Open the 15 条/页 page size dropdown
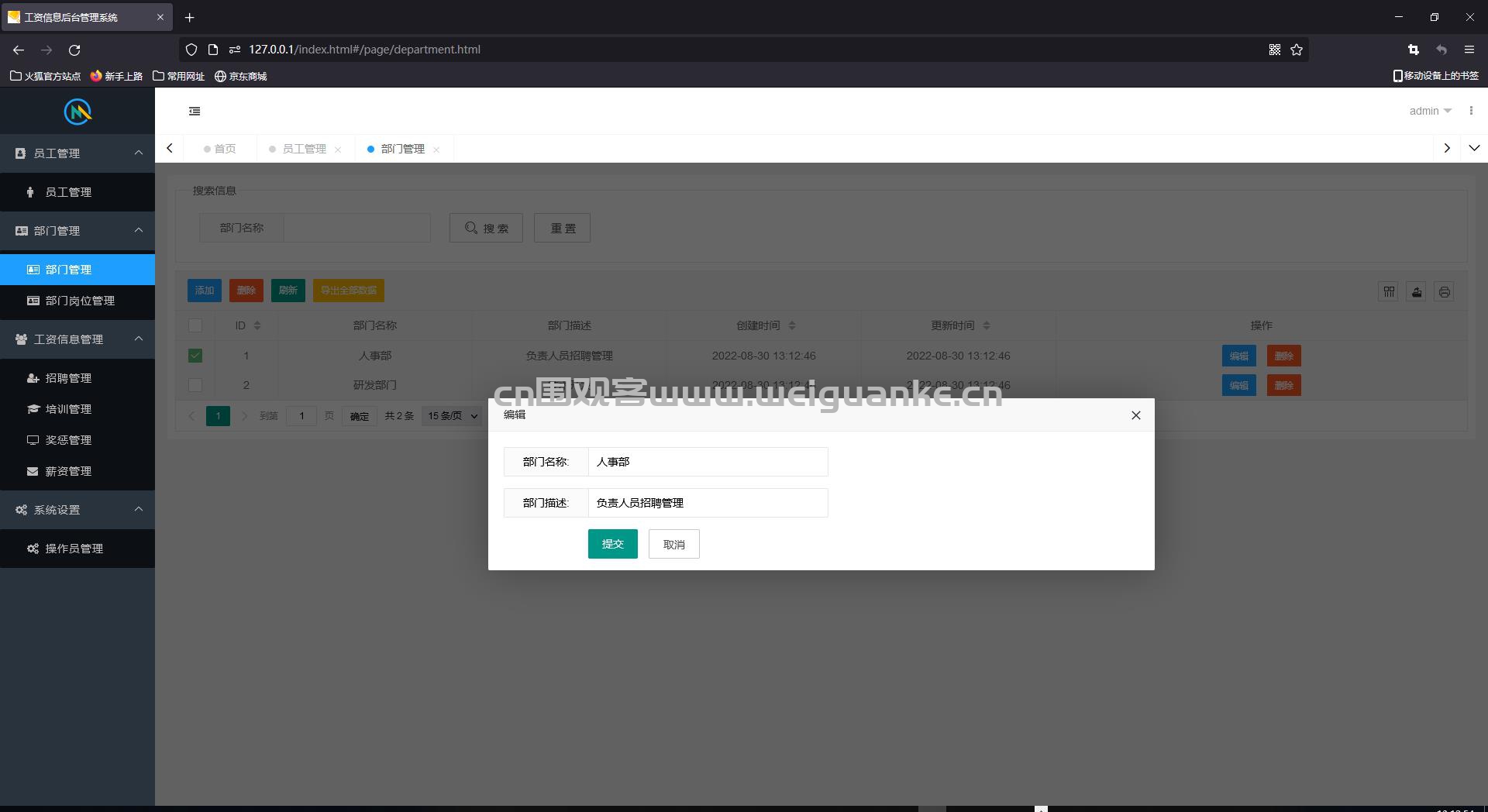 [453, 416]
